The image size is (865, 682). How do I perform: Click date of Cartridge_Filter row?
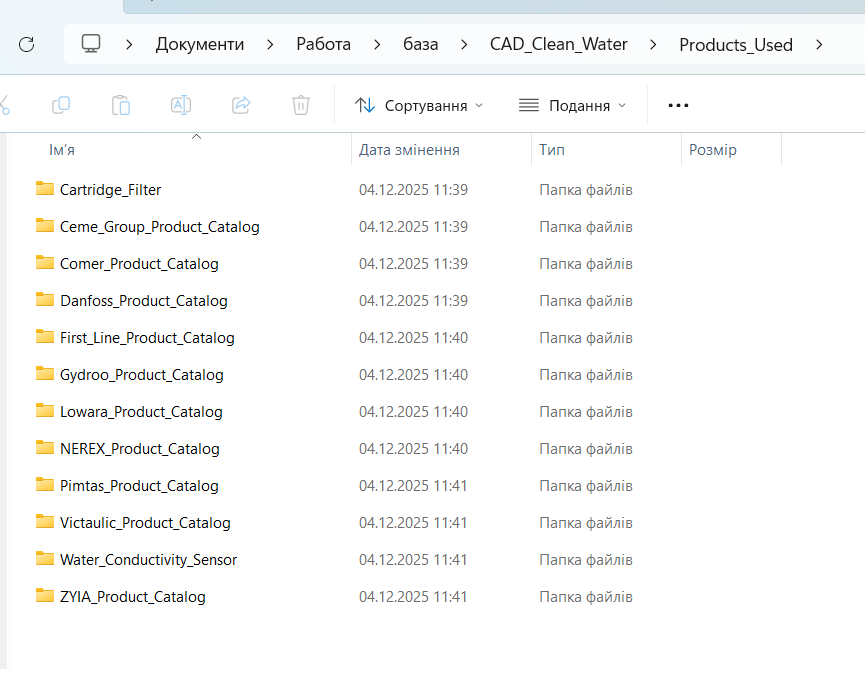click(413, 190)
